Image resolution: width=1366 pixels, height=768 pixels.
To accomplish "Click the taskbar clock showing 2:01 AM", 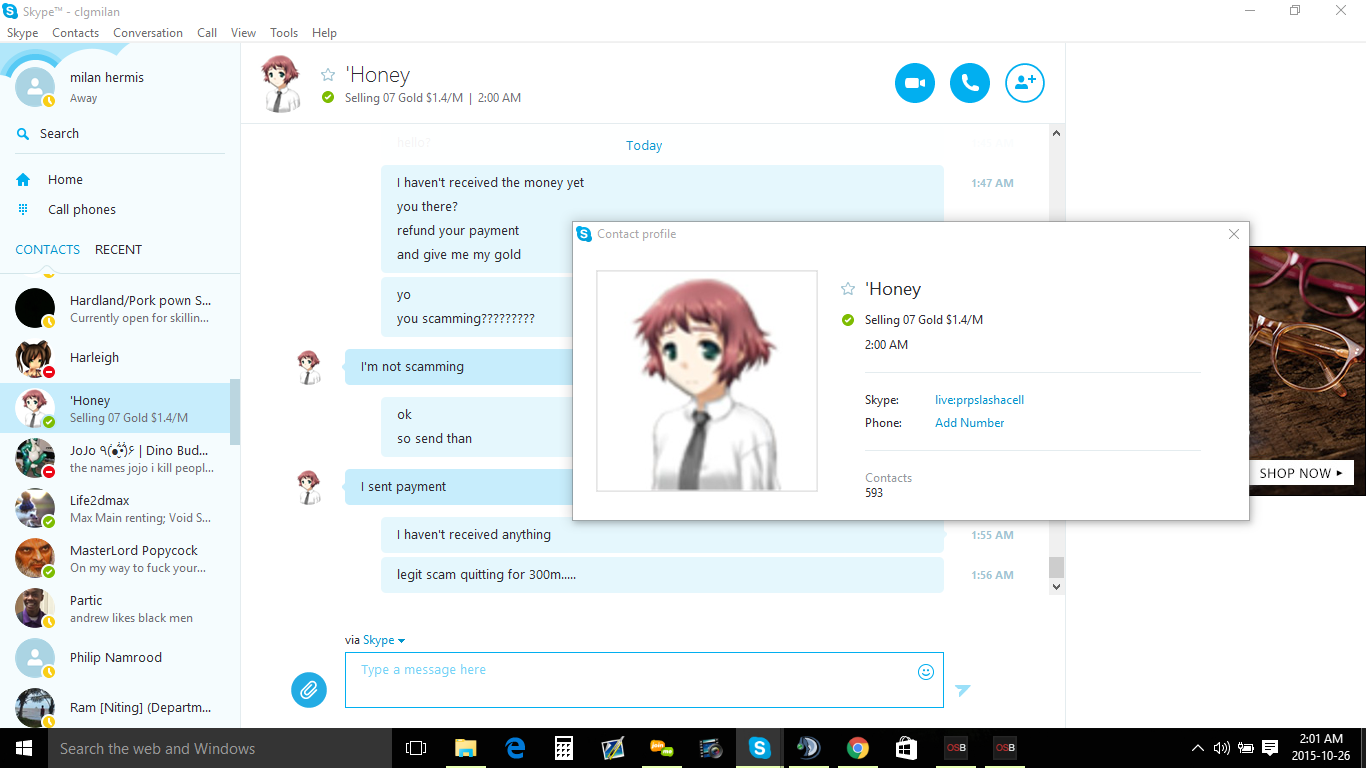I will [x=1322, y=748].
